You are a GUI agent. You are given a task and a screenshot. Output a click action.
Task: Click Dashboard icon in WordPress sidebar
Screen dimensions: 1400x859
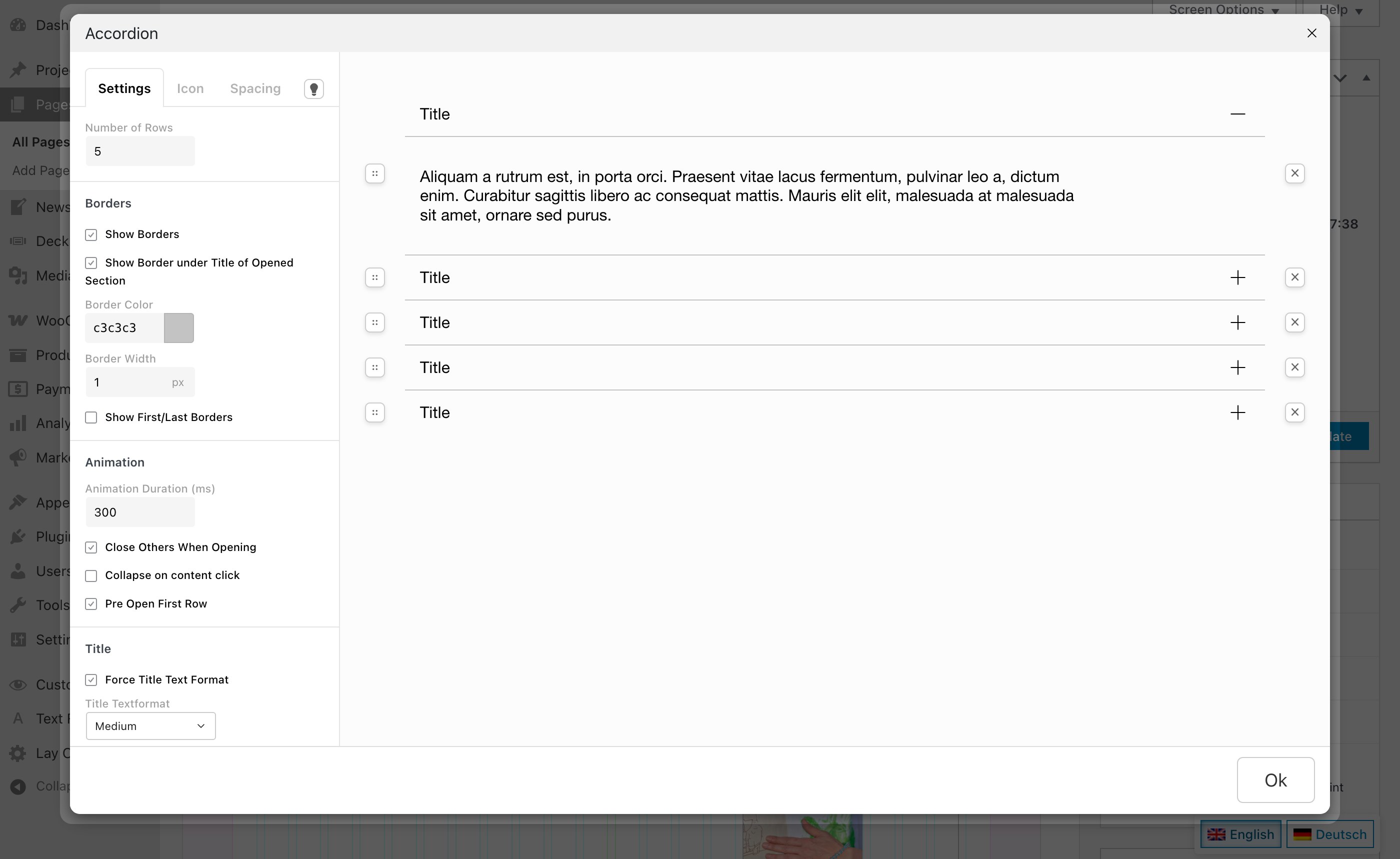point(18,25)
